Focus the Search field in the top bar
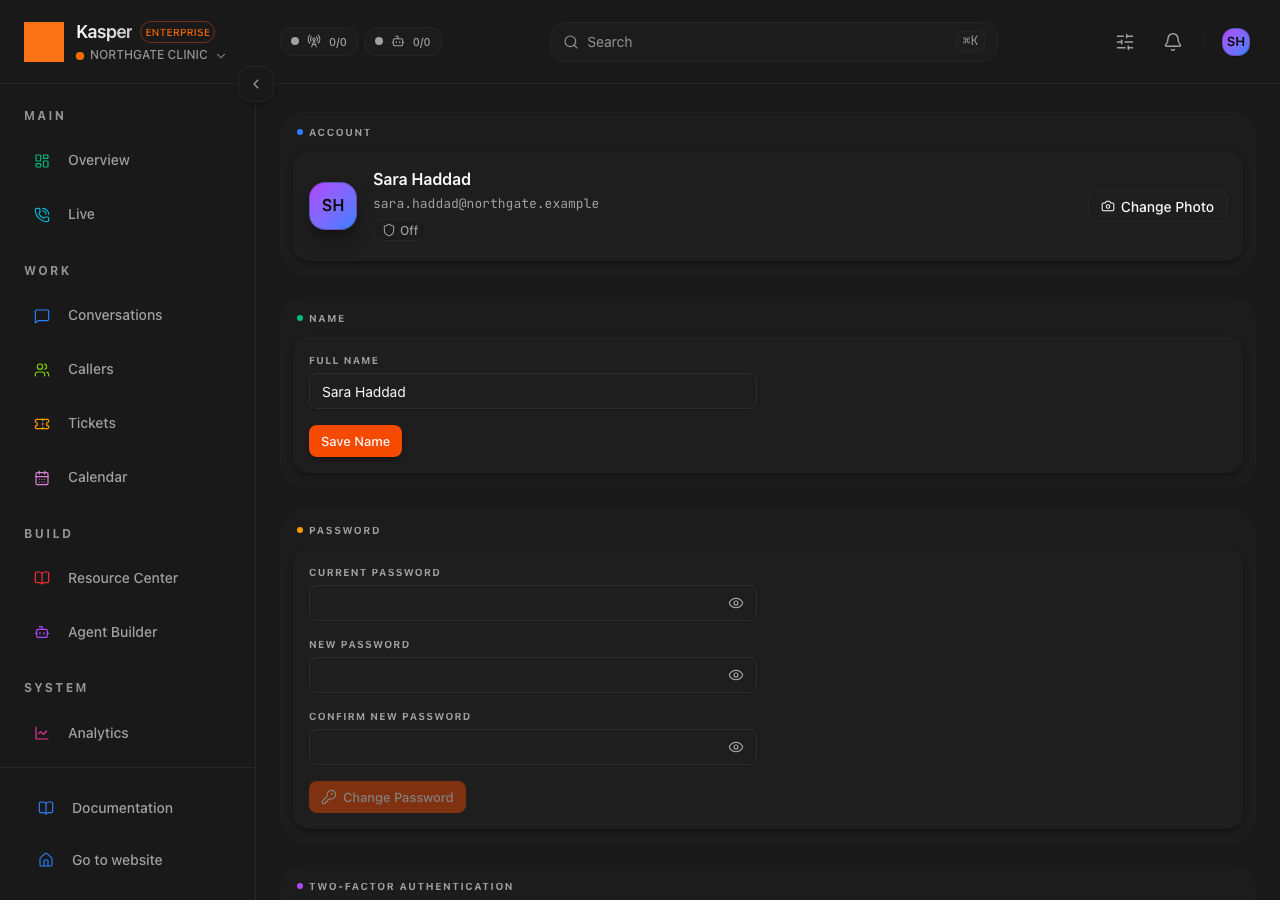The height and width of the screenshot is (900, 1280). (773, 42)
